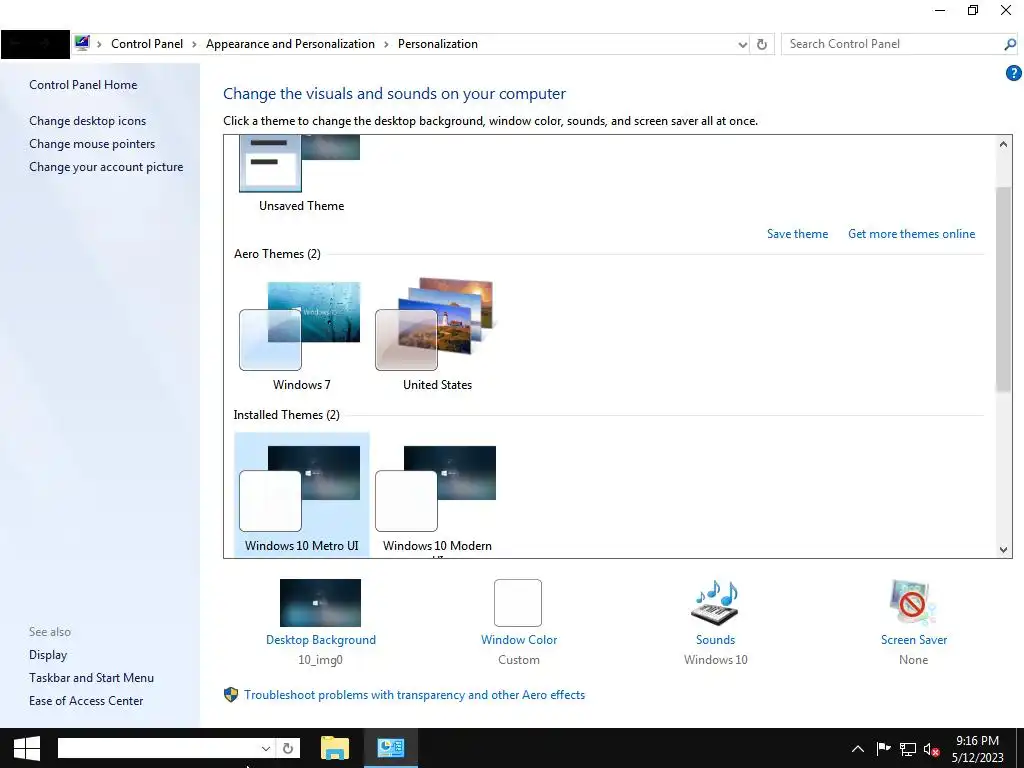Open the Windows Start button

(x=26, y=748)
